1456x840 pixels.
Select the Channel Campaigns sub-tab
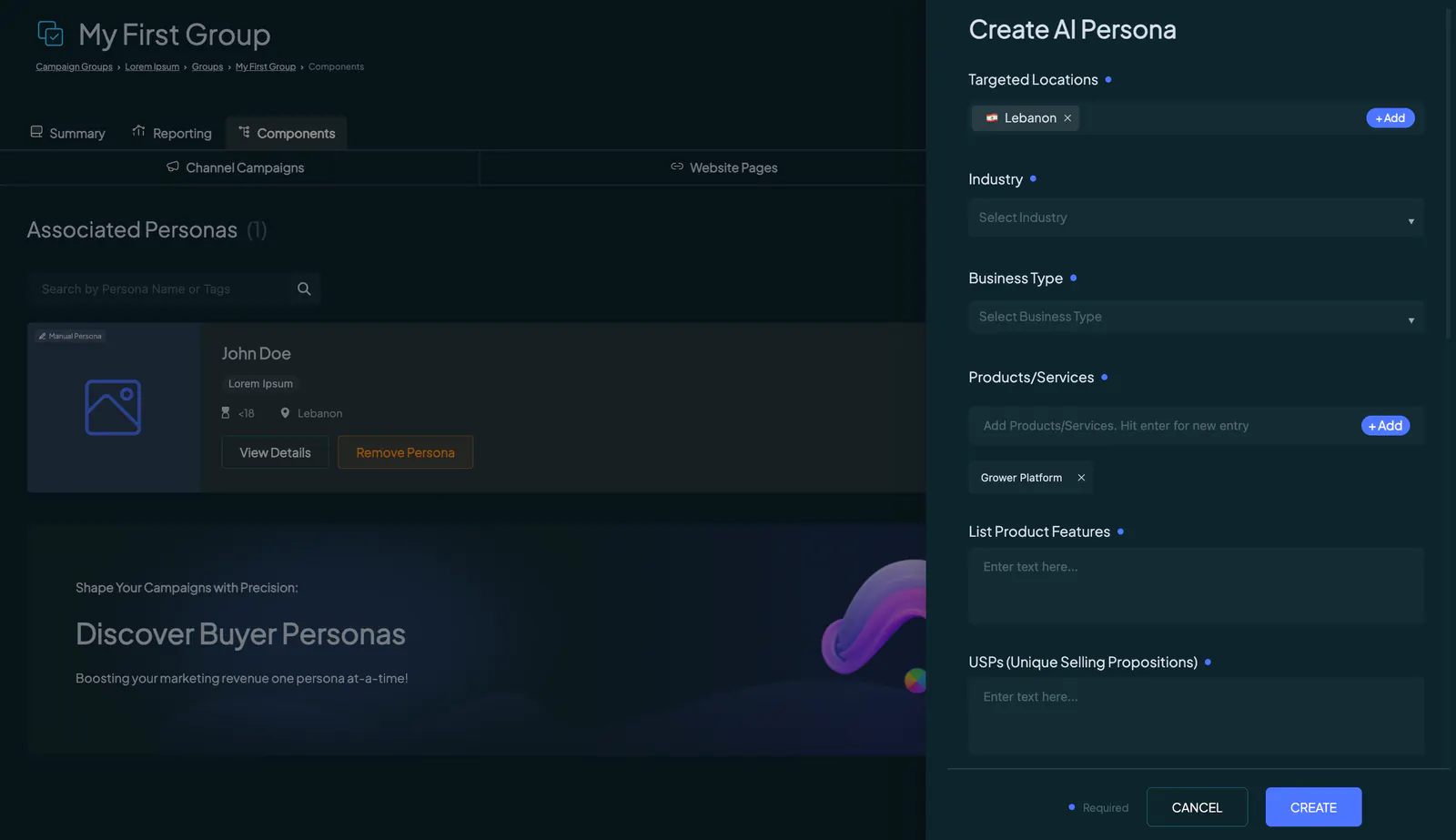235,167
